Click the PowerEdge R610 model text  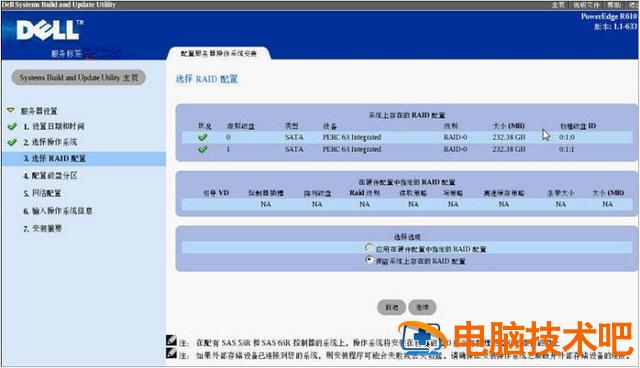point(609,17)
